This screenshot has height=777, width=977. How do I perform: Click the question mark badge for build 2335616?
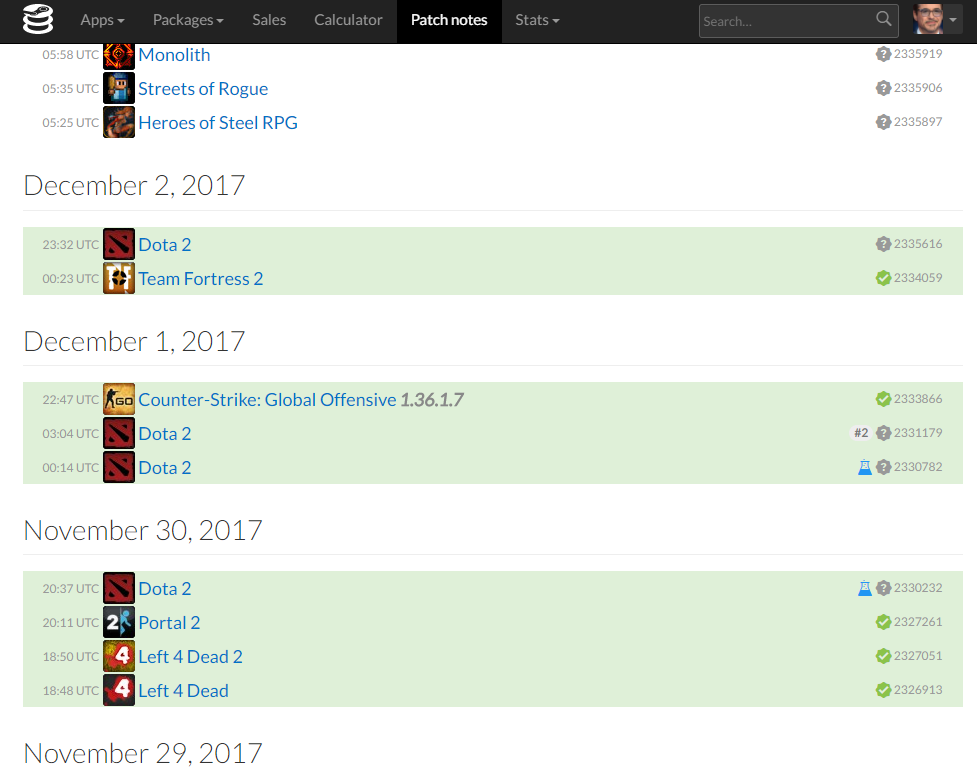tap(883, 244)
